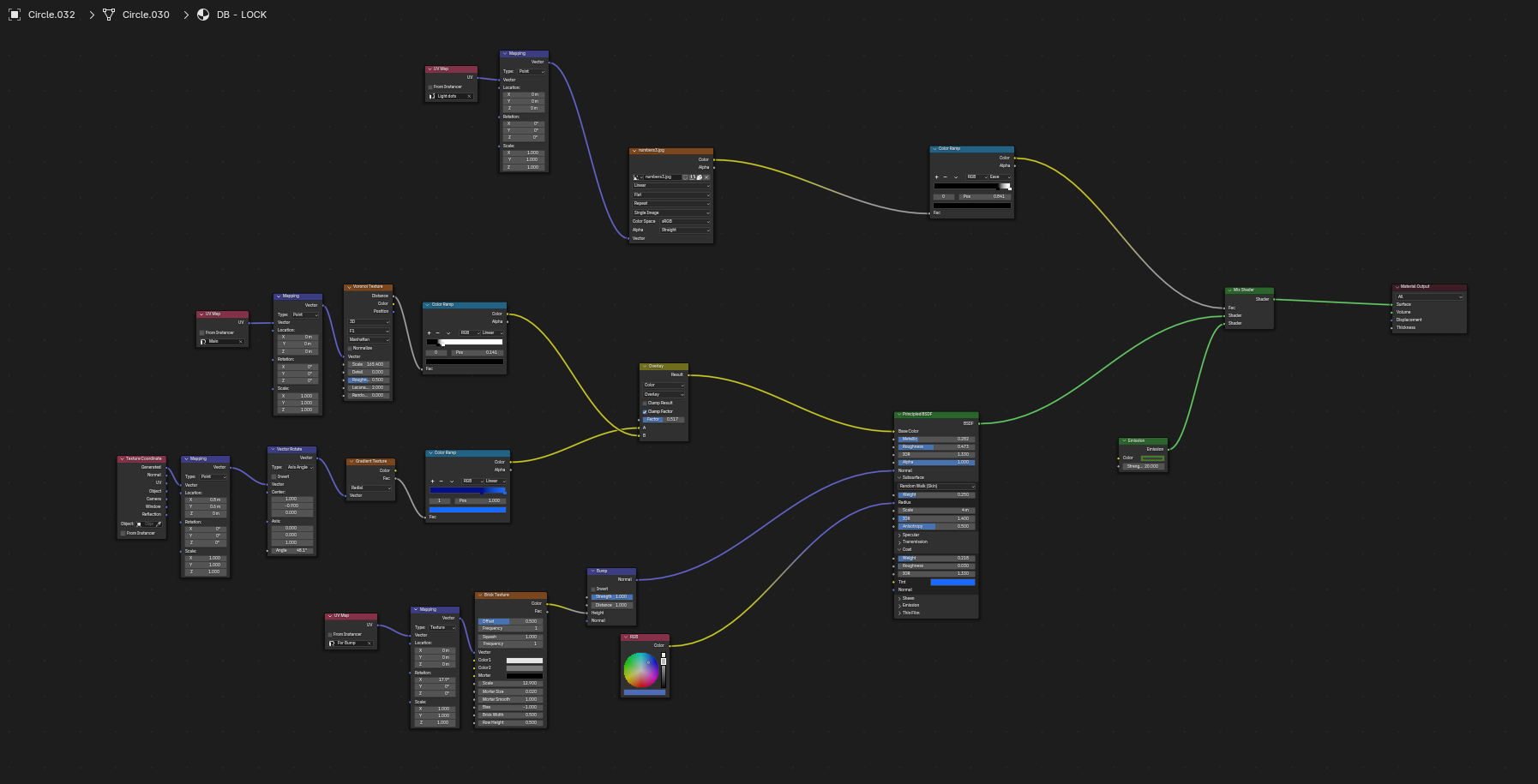Image resolution: width=1538 pixels, height=784 pixels.
Task: Click the Circle.030 mesh data icon
Action: 109,15
